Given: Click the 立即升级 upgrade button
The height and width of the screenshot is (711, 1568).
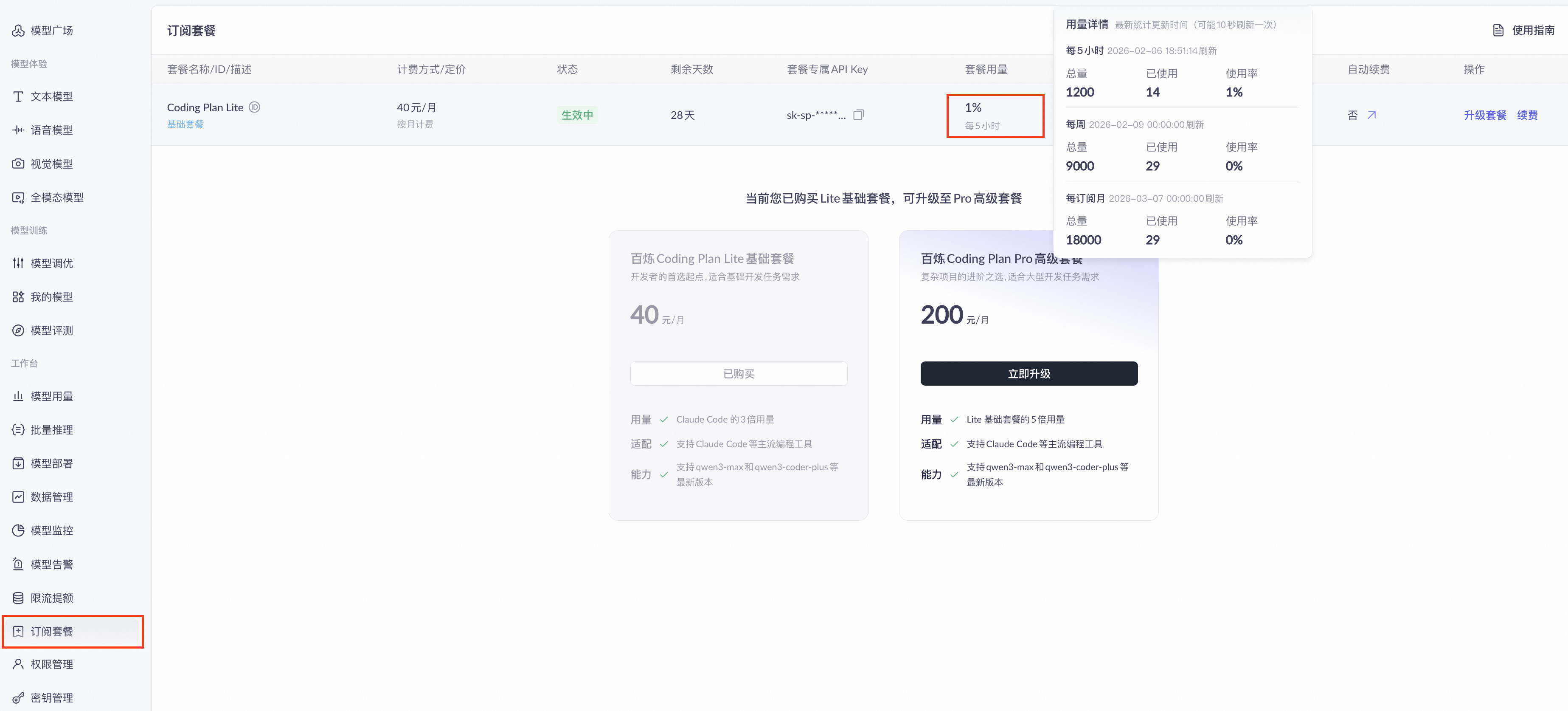Looking at the screenshot, I should [x=1028, y=373].
